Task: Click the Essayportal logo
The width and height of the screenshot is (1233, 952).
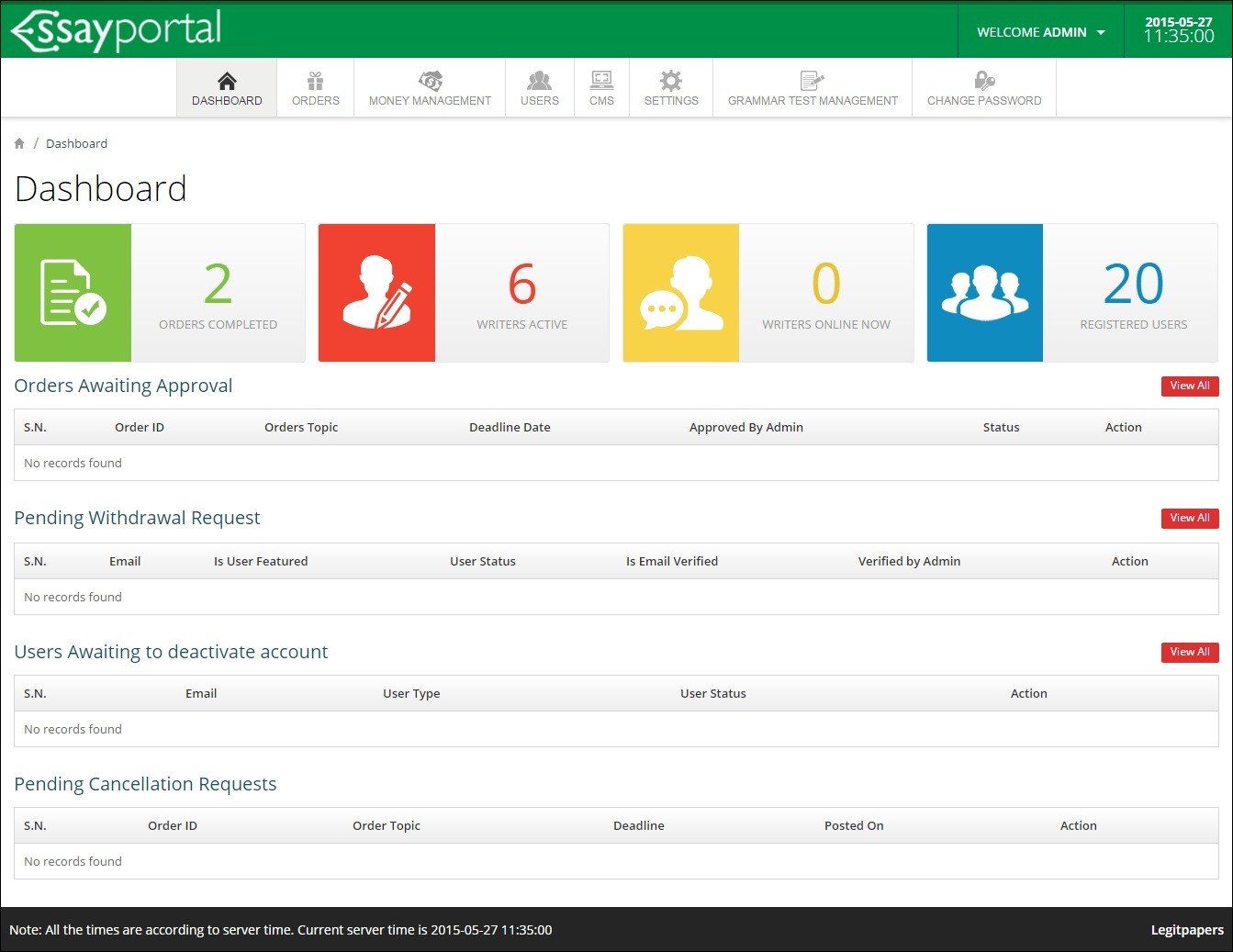Action: coord(116,30)
